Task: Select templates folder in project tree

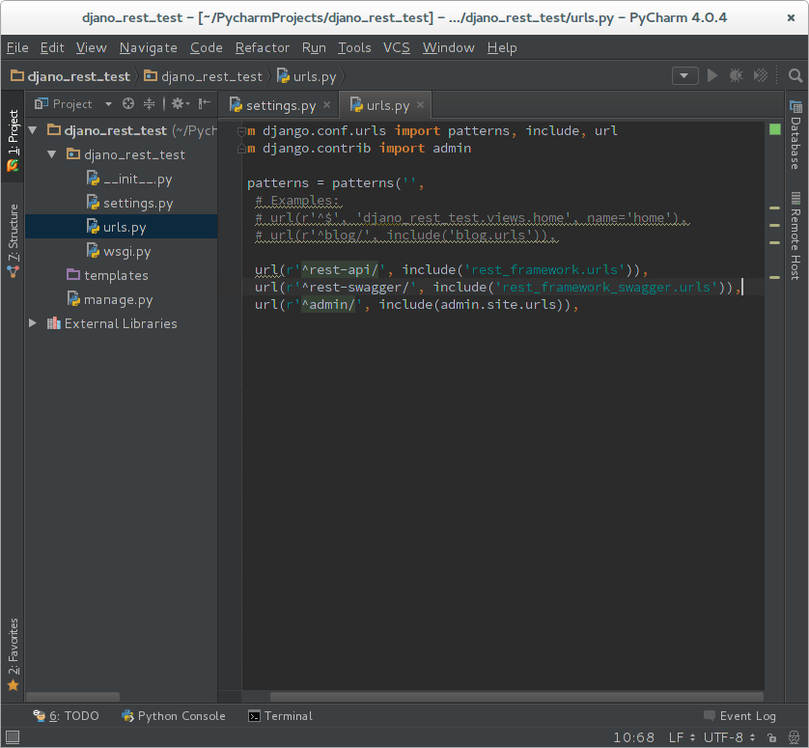Action: 107,275
